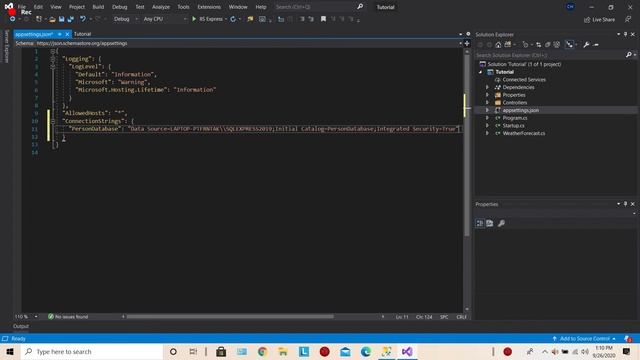Click the notifications icon in status bar
640x360 pixels.
pyautogui.click(x=628, y=339)
